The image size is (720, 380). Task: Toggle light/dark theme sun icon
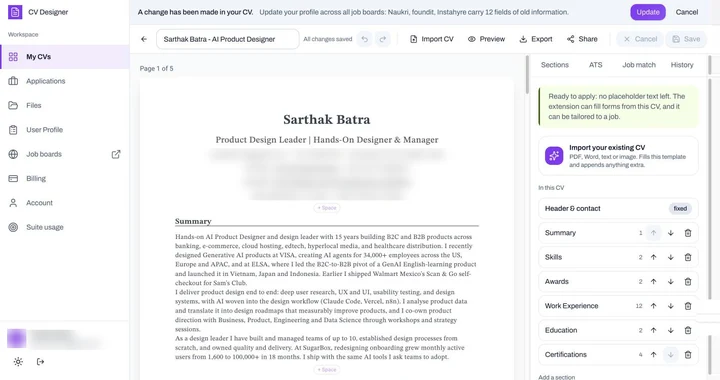(18, 362)
